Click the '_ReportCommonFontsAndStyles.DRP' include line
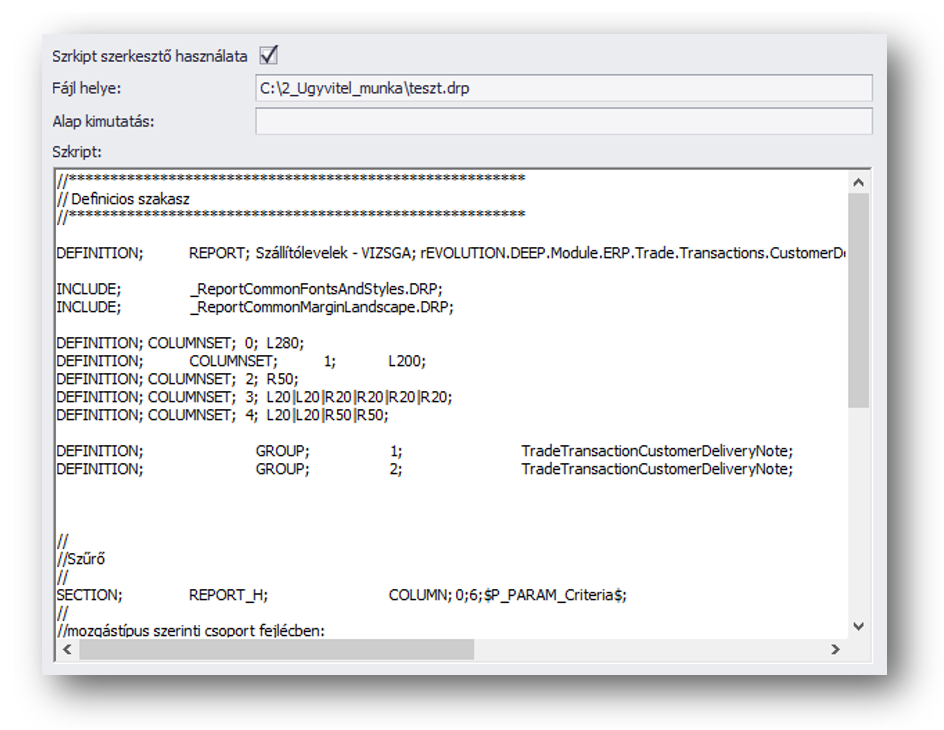The image size is (944, 730). click(315, 289)
